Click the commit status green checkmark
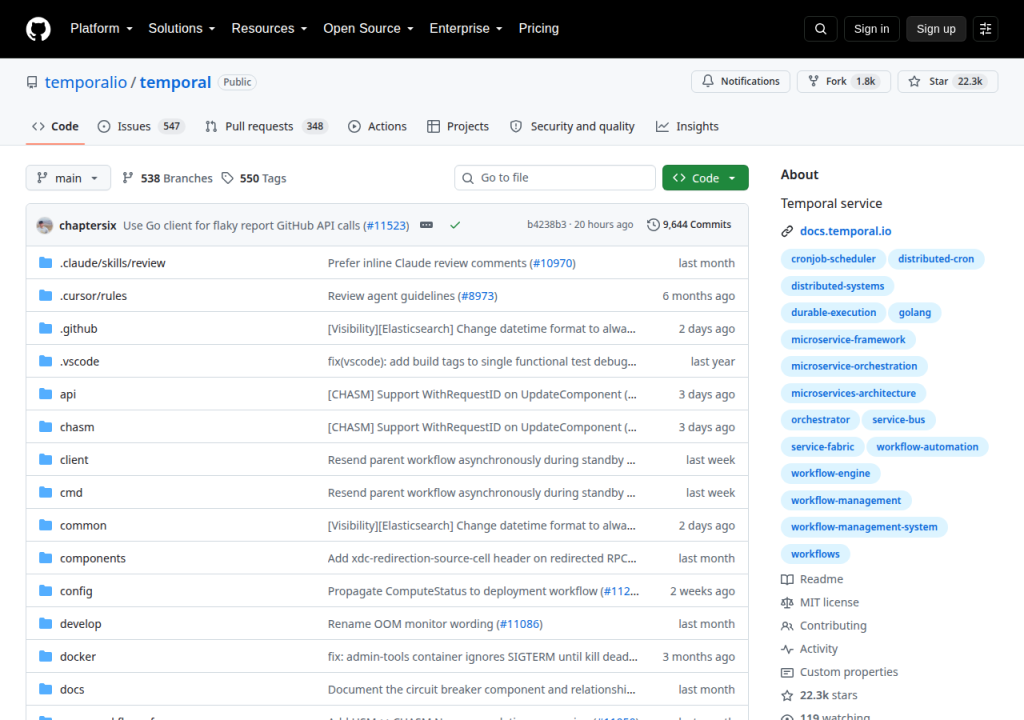This screenshot has height=720, width=1024. click(455, 225)
